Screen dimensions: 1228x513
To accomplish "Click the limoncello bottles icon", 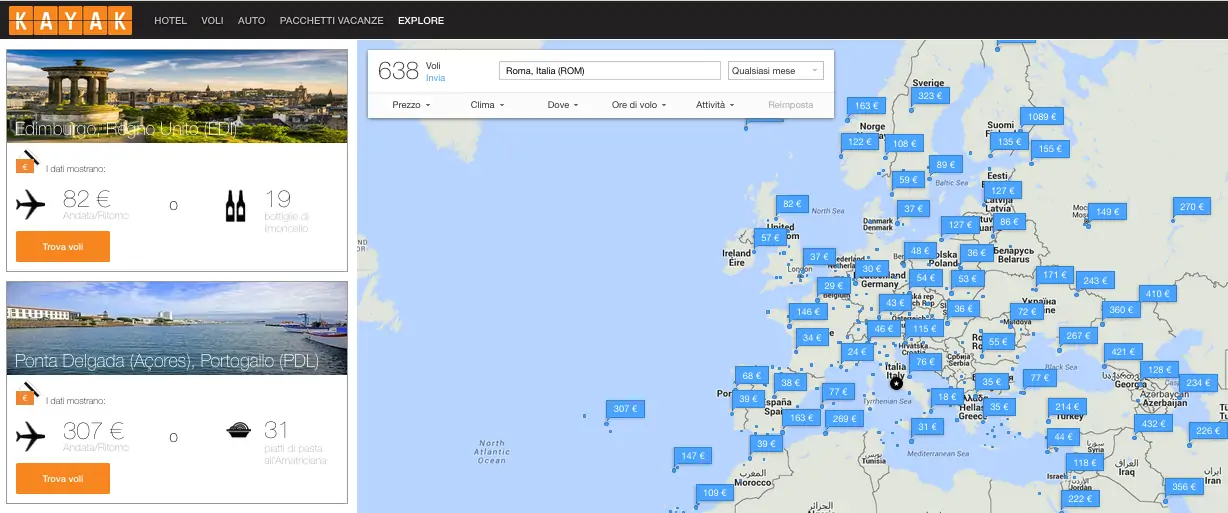I will 236,206.
